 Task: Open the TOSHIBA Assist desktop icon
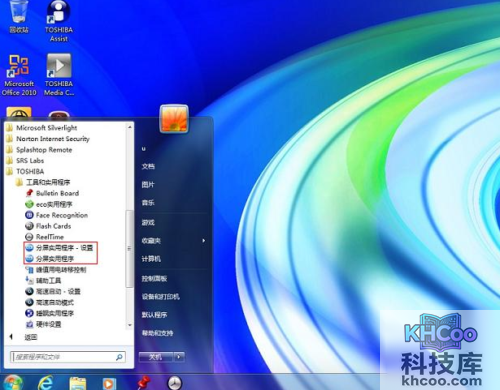click(x=59, y=21)
